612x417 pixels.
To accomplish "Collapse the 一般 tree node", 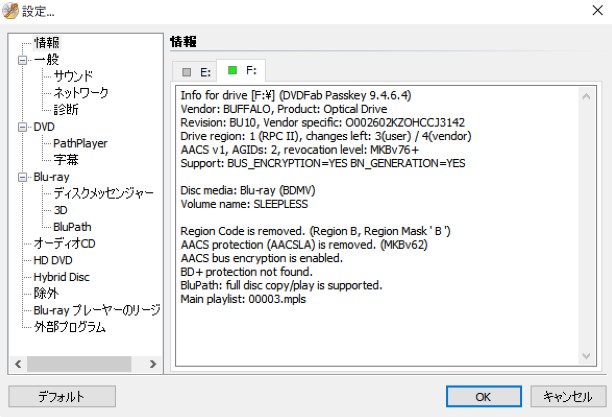I will tap(23, 60).
